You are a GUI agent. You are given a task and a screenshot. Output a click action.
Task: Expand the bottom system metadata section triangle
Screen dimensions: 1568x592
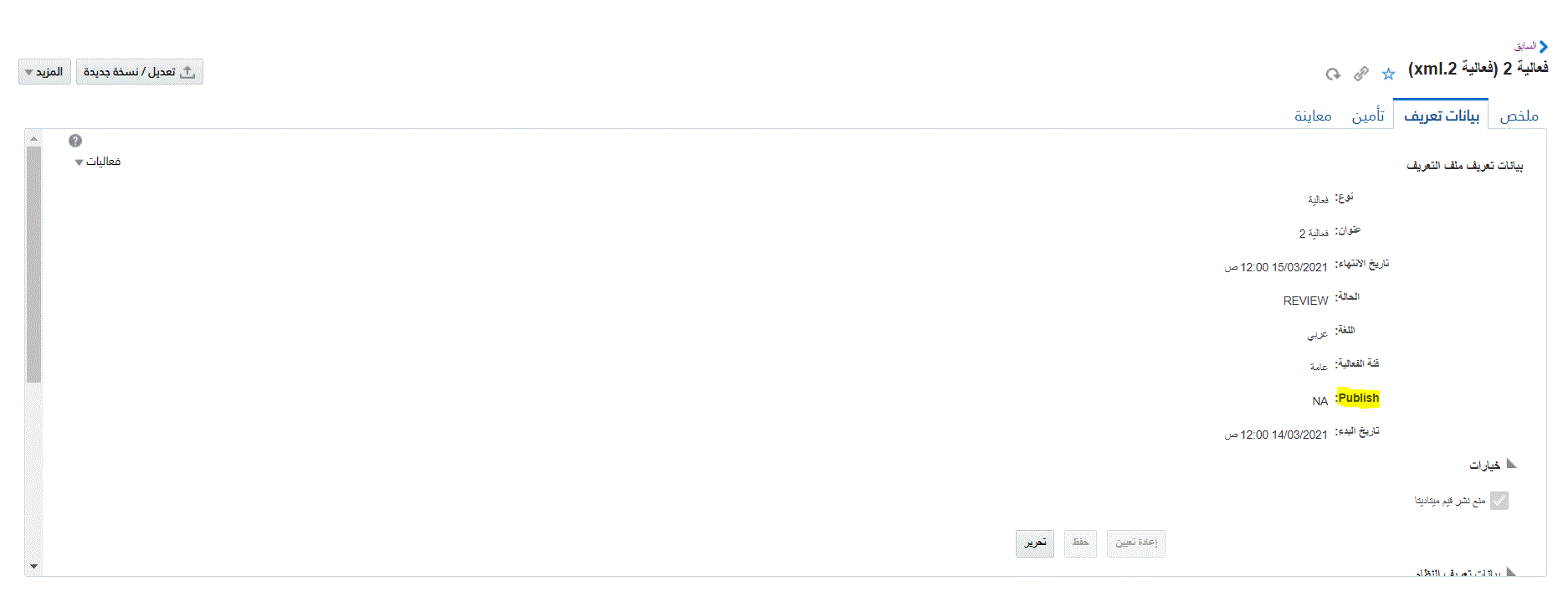click(x=1511, y=573)
